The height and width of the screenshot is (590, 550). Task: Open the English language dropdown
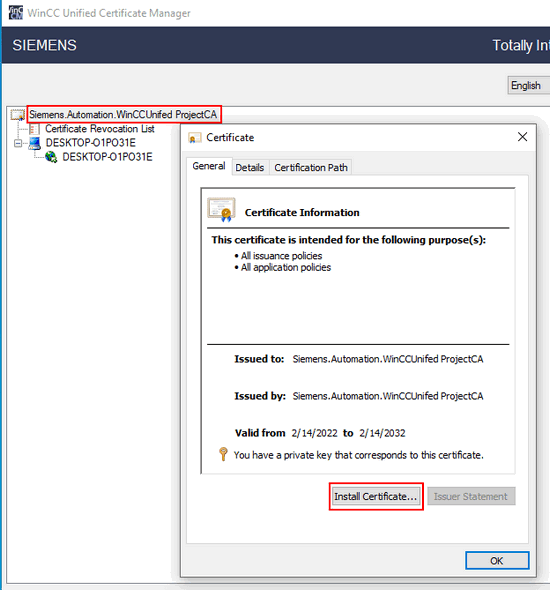529,85
